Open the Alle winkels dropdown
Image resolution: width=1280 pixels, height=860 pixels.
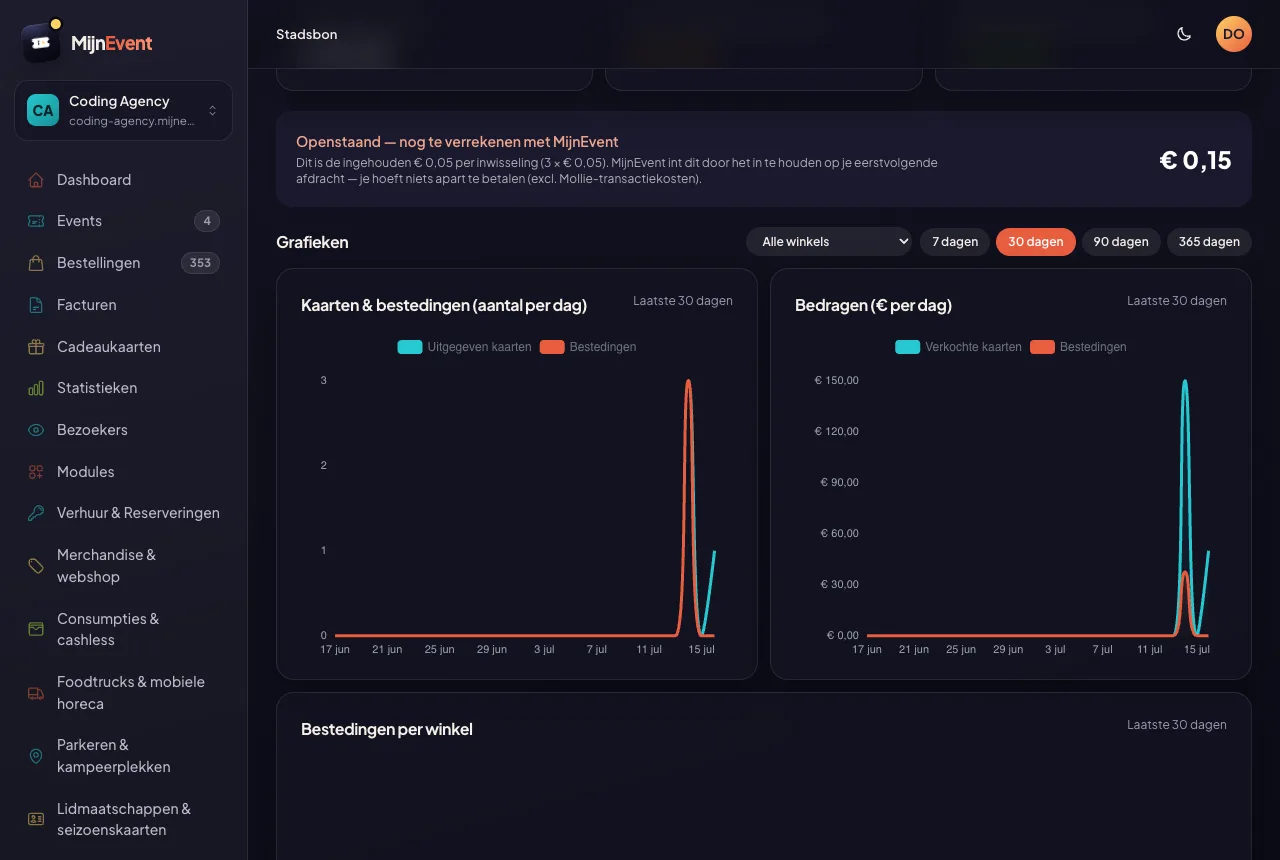coord(829,242)
